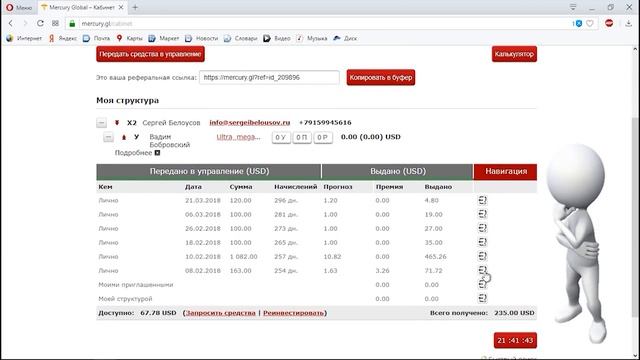Close the Mercury Global tab
Screen dimensions: 640x360
(x=121, y=7)
